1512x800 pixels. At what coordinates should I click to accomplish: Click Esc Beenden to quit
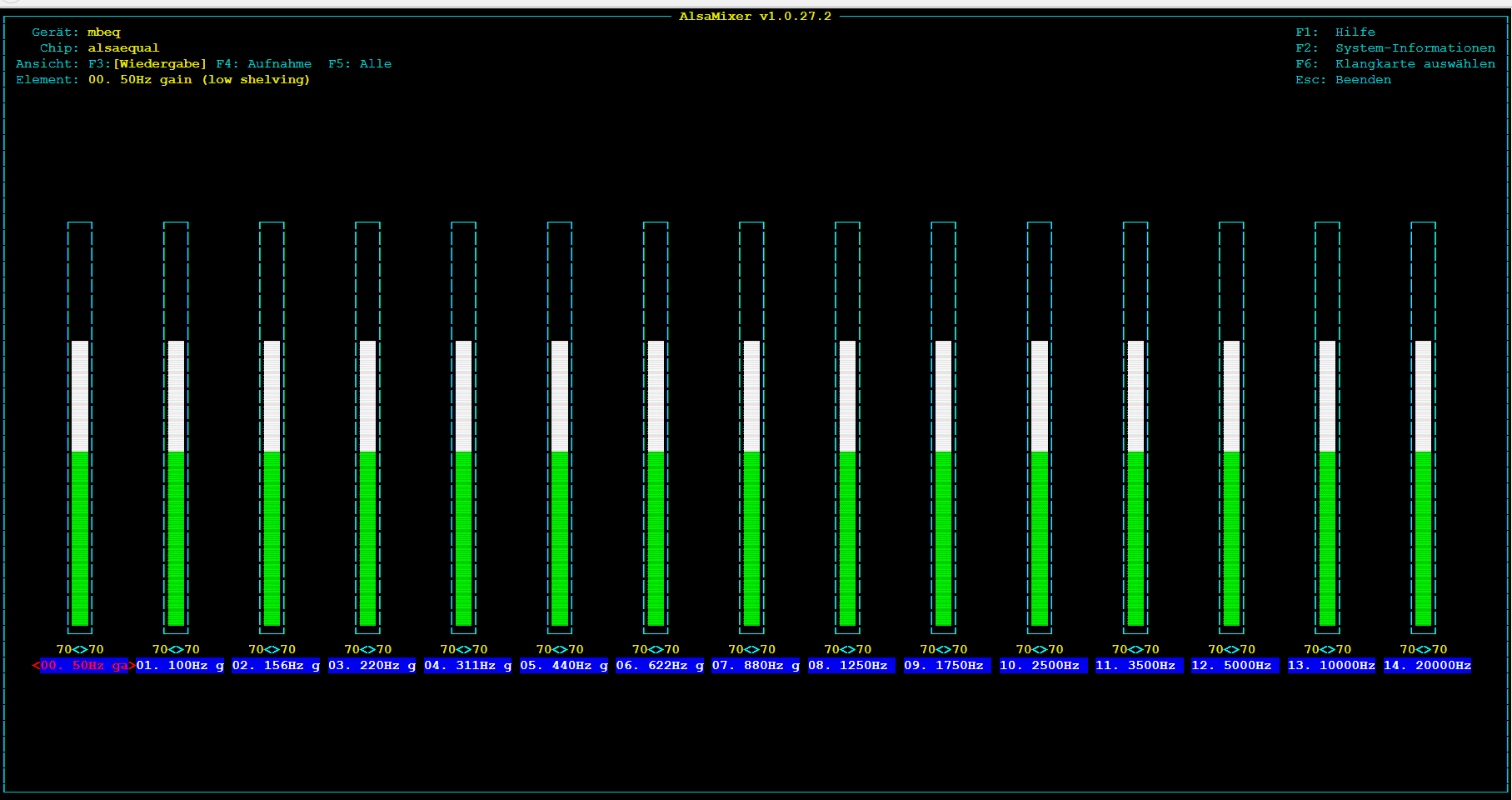click(x=1344, y=80)
